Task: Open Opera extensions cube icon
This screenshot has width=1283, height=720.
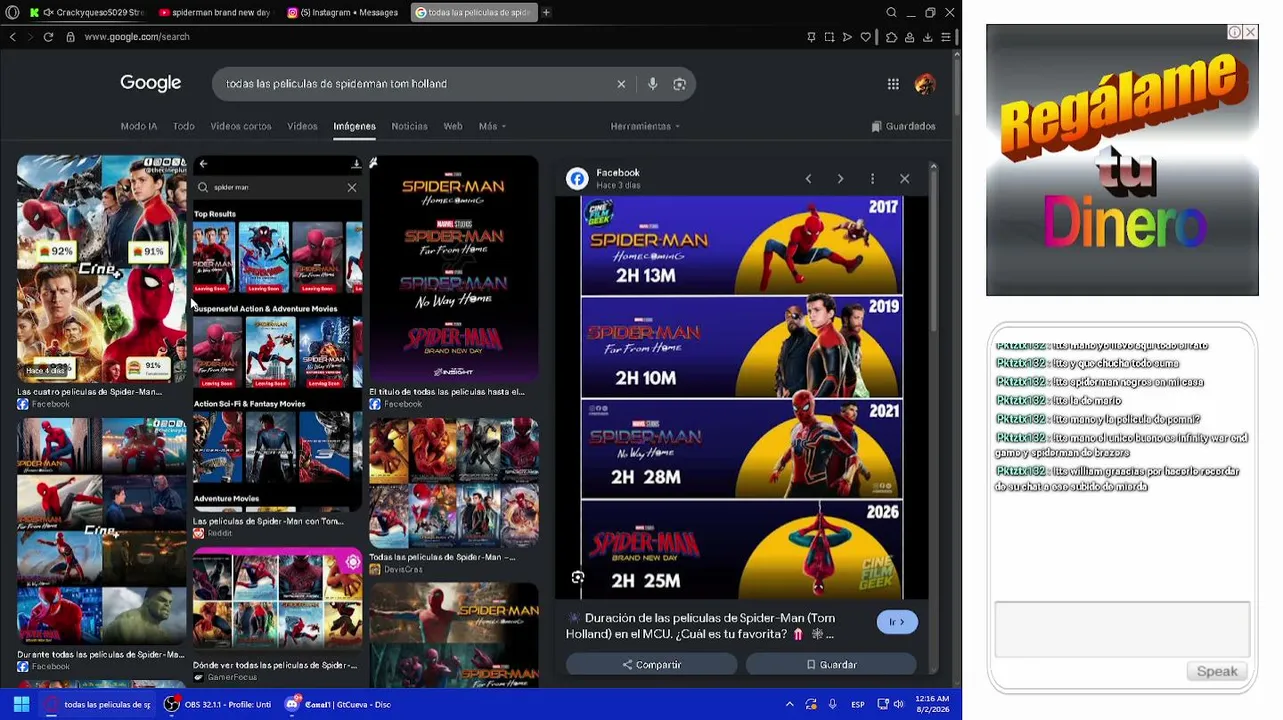Action: click(891, 37)
